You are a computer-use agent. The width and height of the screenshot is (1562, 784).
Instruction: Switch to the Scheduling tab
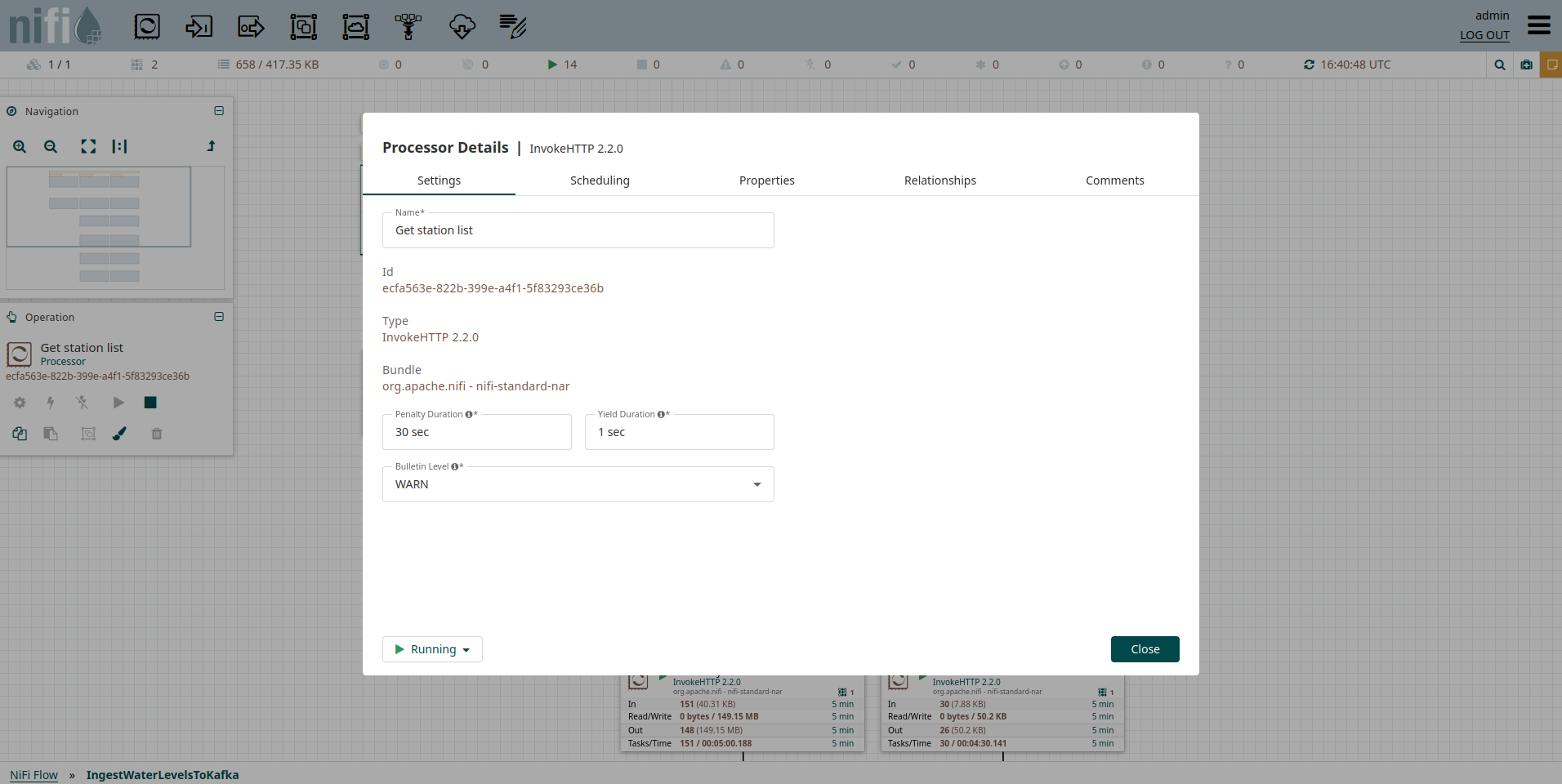[x=600, y=180]
